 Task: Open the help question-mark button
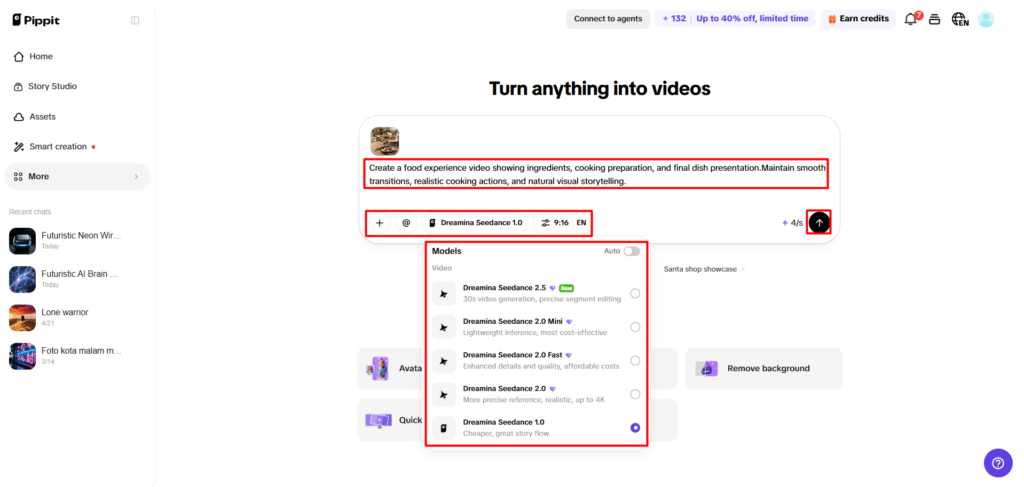pyautogui.click(x=997, y=463)
